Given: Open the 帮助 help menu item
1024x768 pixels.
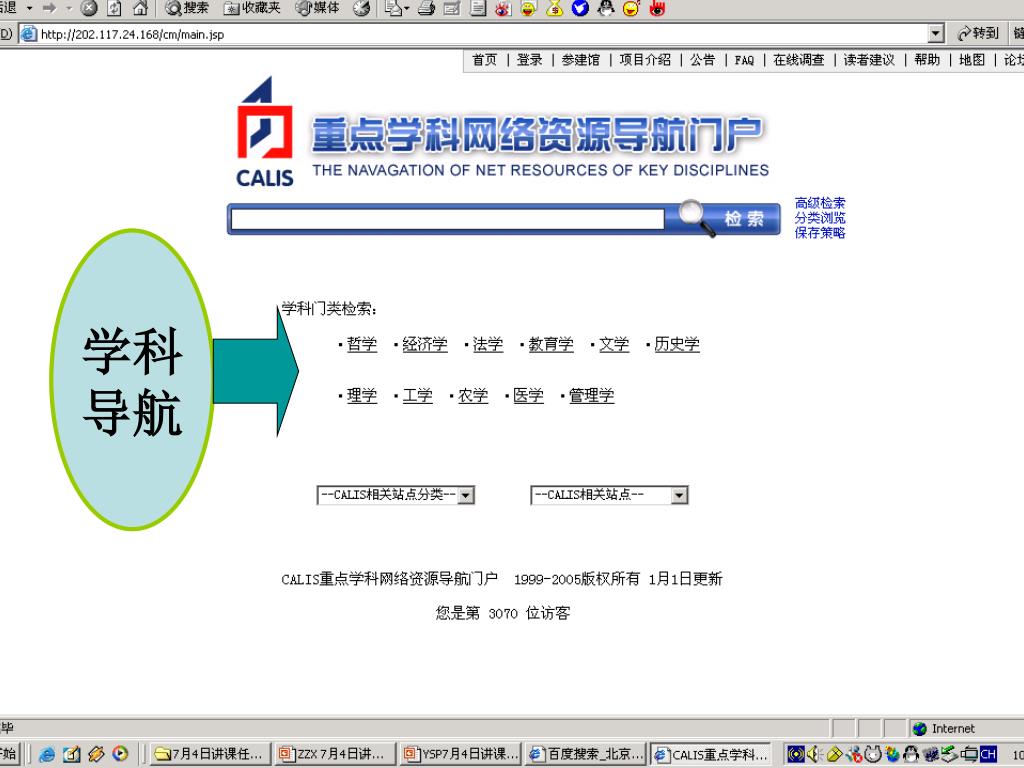Looking at the screenshot, I should tap(927, 60).
